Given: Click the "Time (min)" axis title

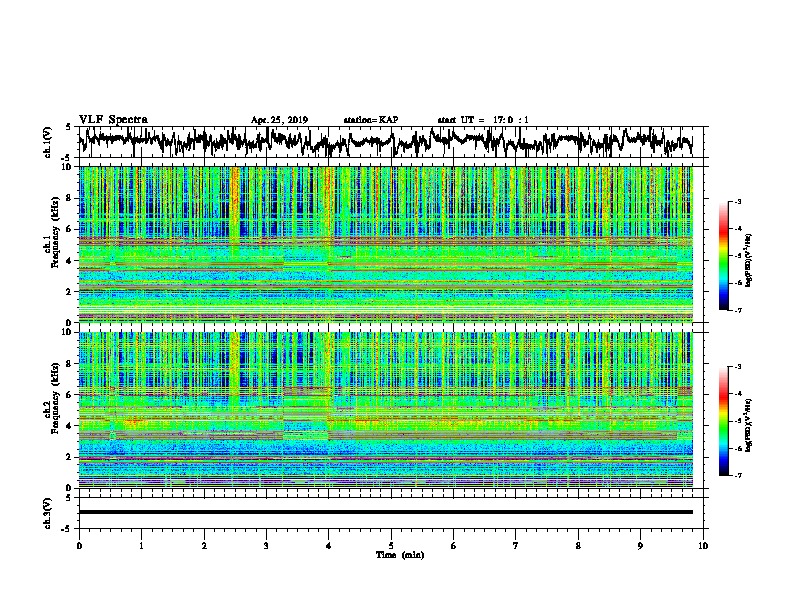Looking at the screenshot, I should coord(400,555).
